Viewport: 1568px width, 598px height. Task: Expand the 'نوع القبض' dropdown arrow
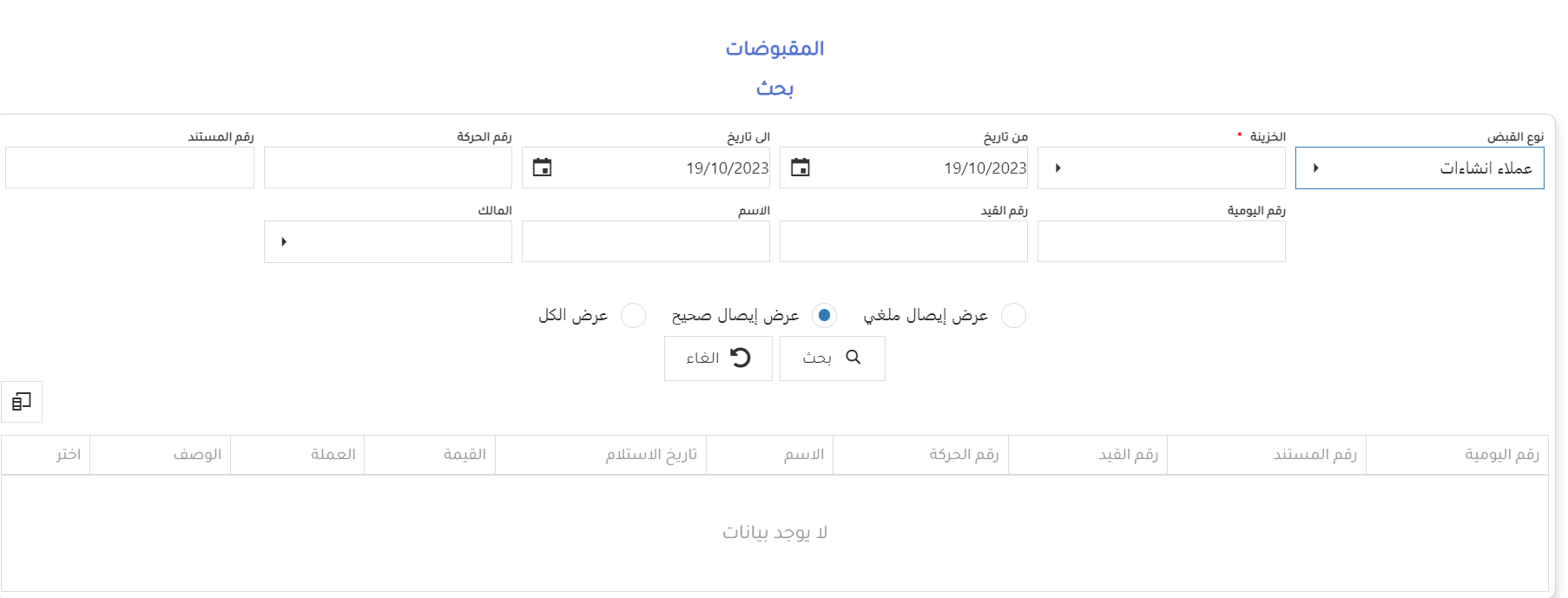(x=1316, y=168)
